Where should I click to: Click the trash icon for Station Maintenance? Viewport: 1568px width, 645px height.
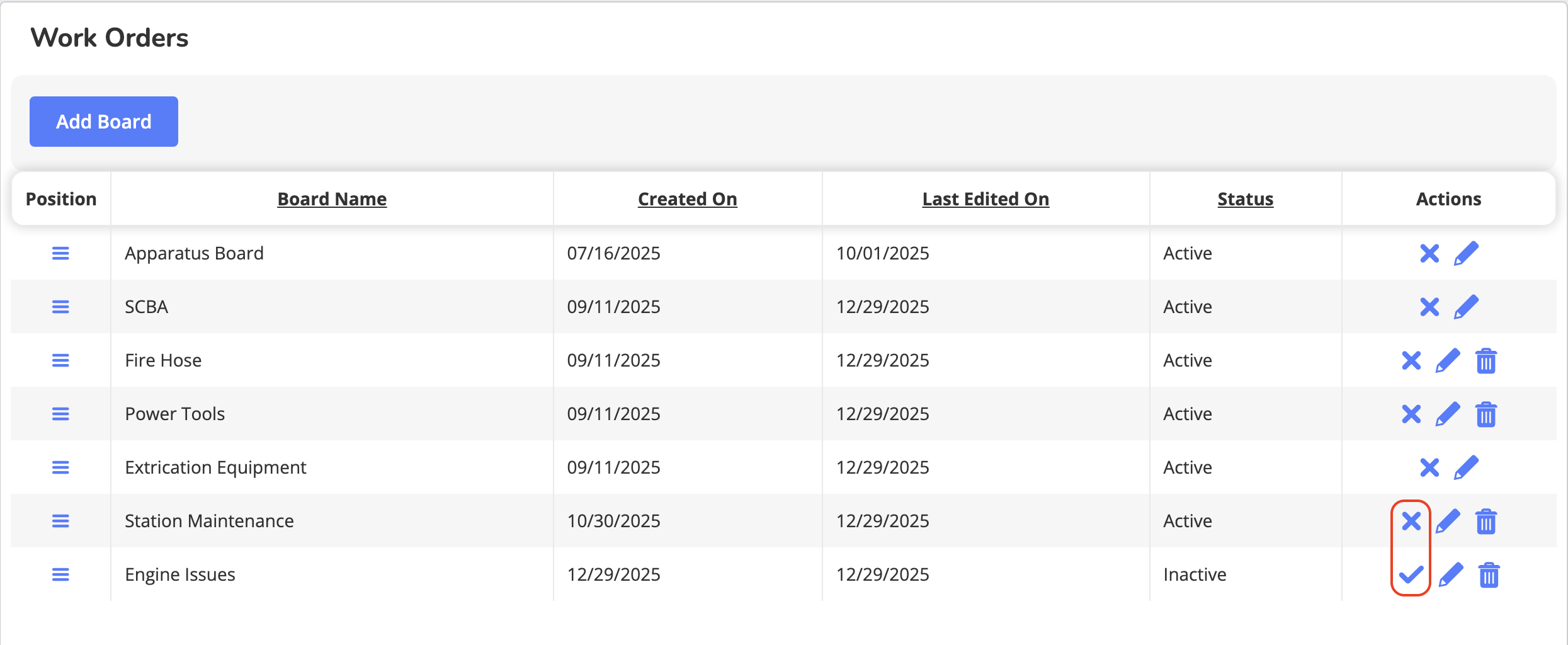point(1486,522)
